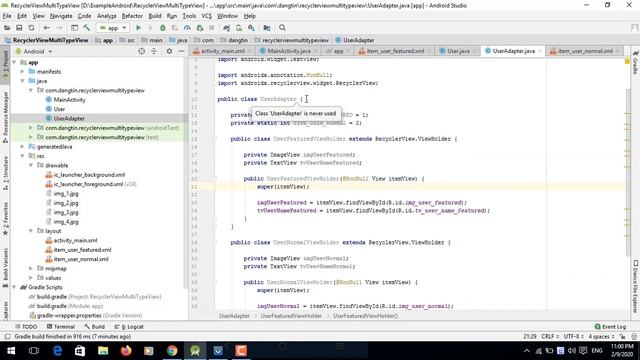Image resolution: width=640 pixels, height=360 pixels.
Task: Collapse the layout folder node
Action: (31, 231)
